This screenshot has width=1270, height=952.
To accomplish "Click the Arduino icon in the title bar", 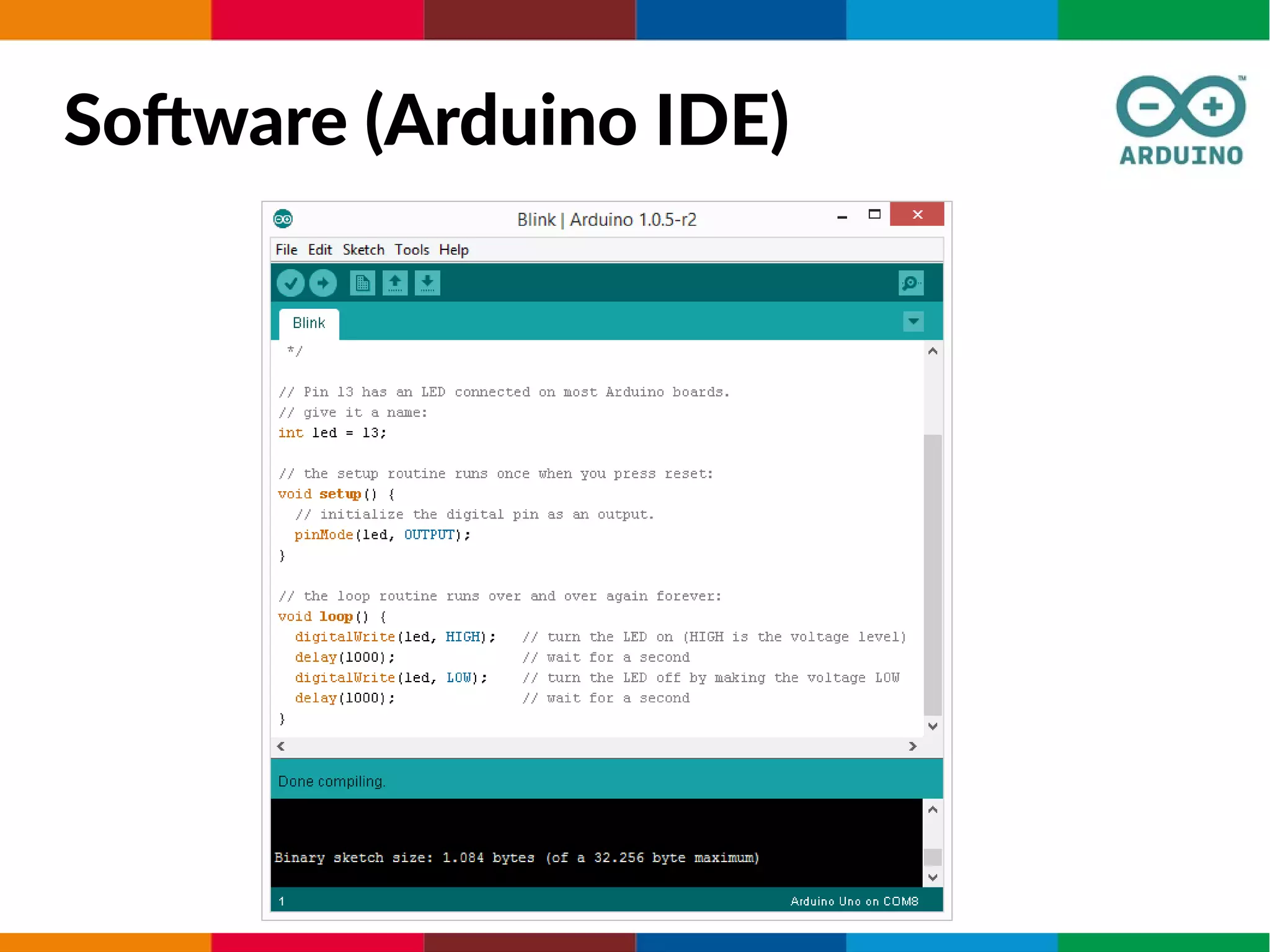I will pos(283,219).
